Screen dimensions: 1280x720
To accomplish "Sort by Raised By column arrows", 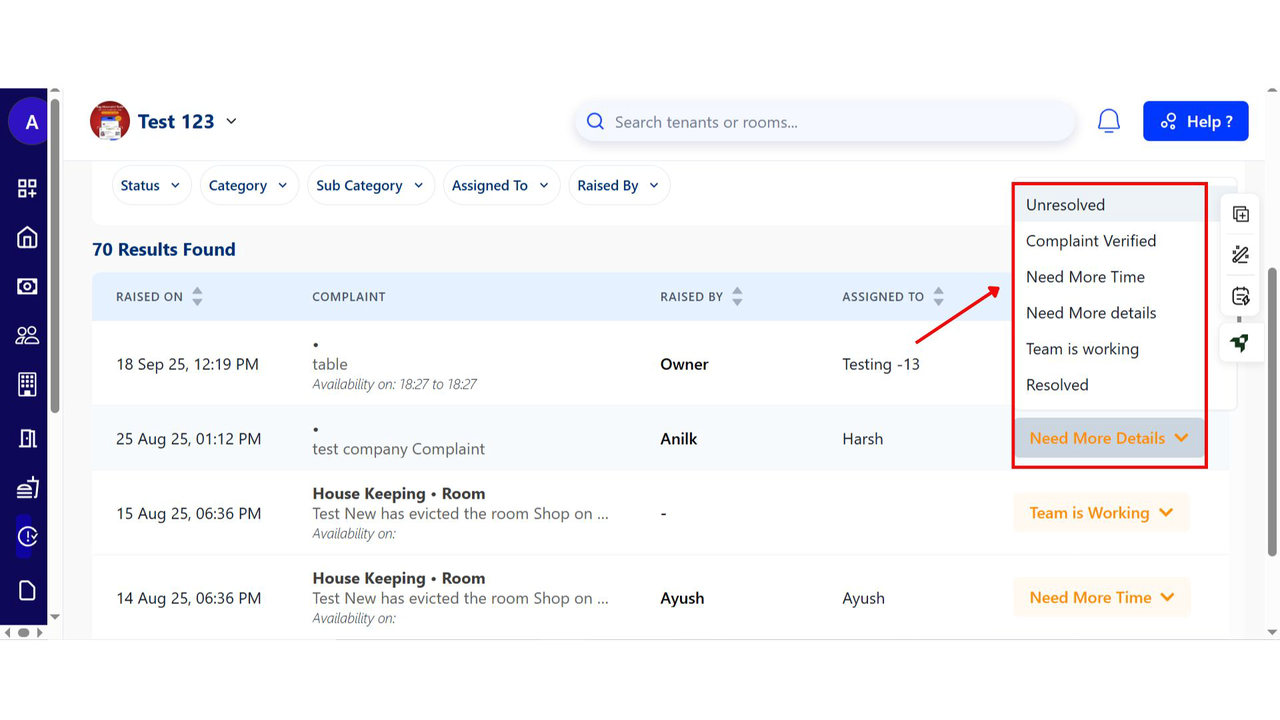I will [737, 296].
